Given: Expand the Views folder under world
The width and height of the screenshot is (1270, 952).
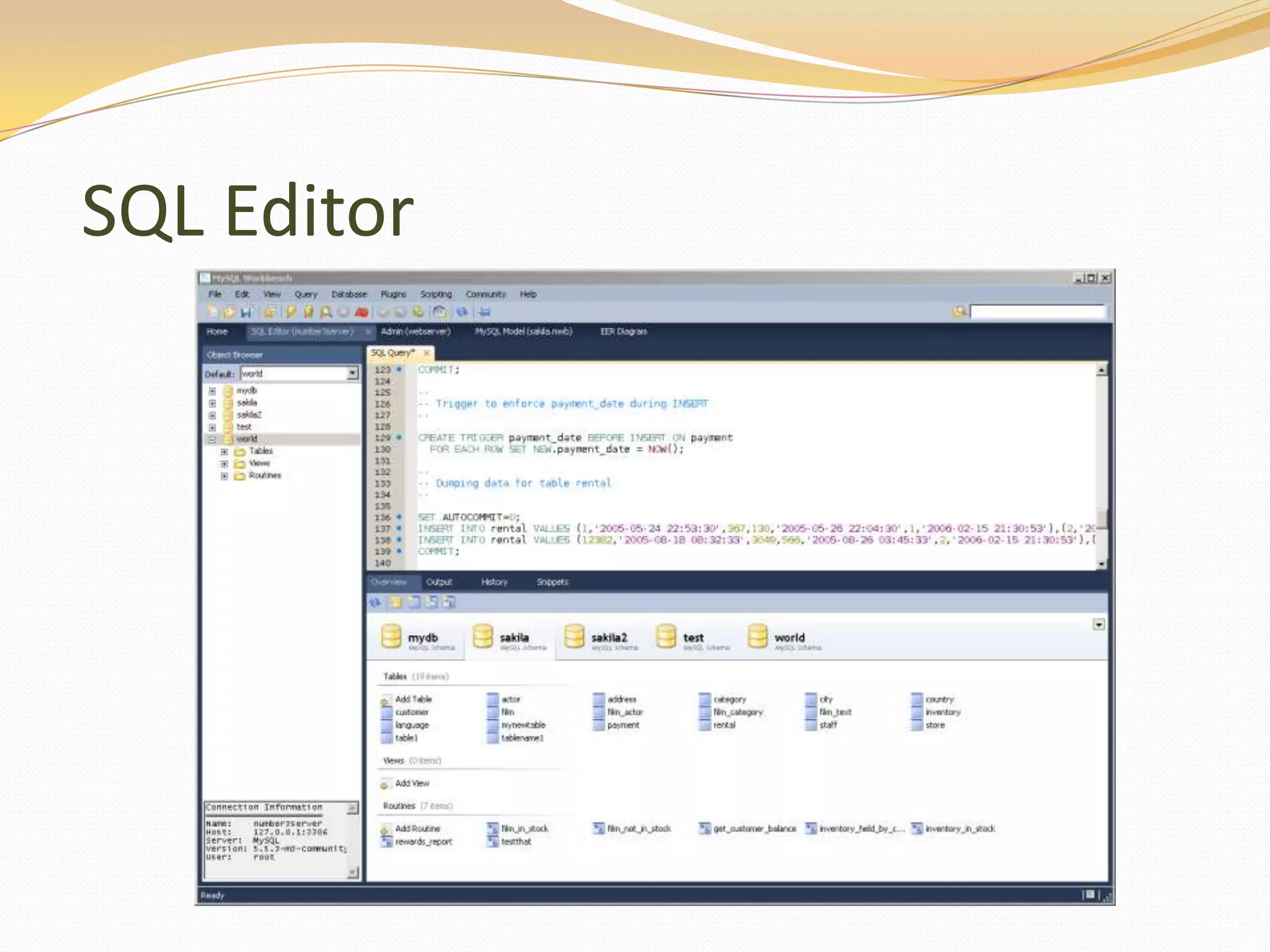Looking at the screenshot, I should [x=224, y=464].
